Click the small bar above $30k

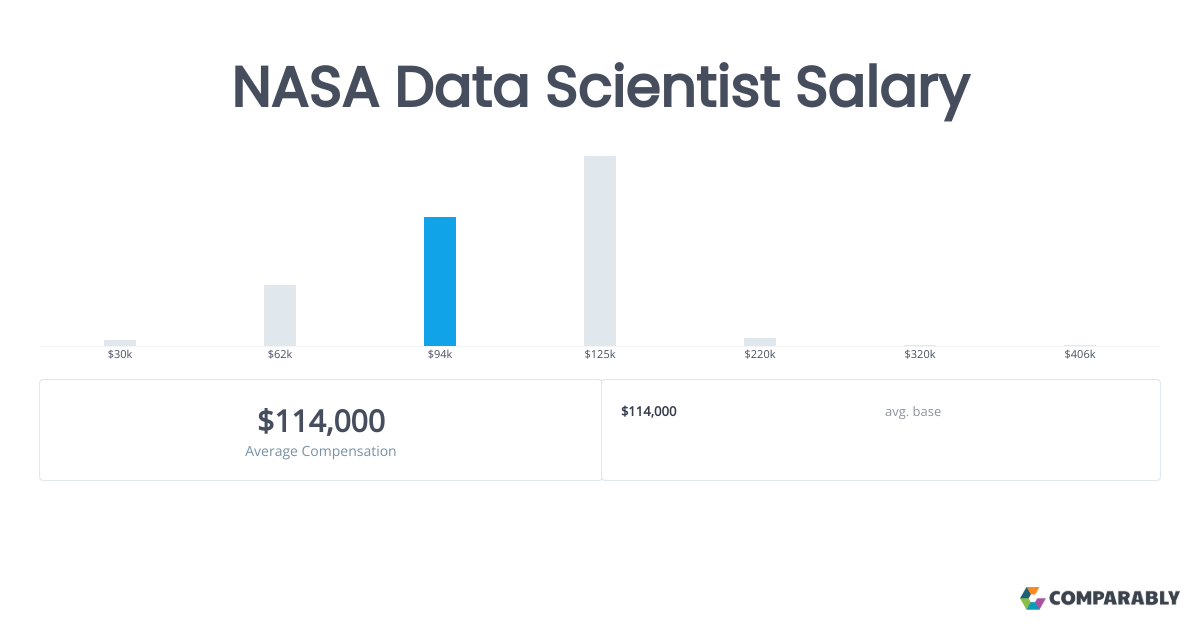click(120, 342)
